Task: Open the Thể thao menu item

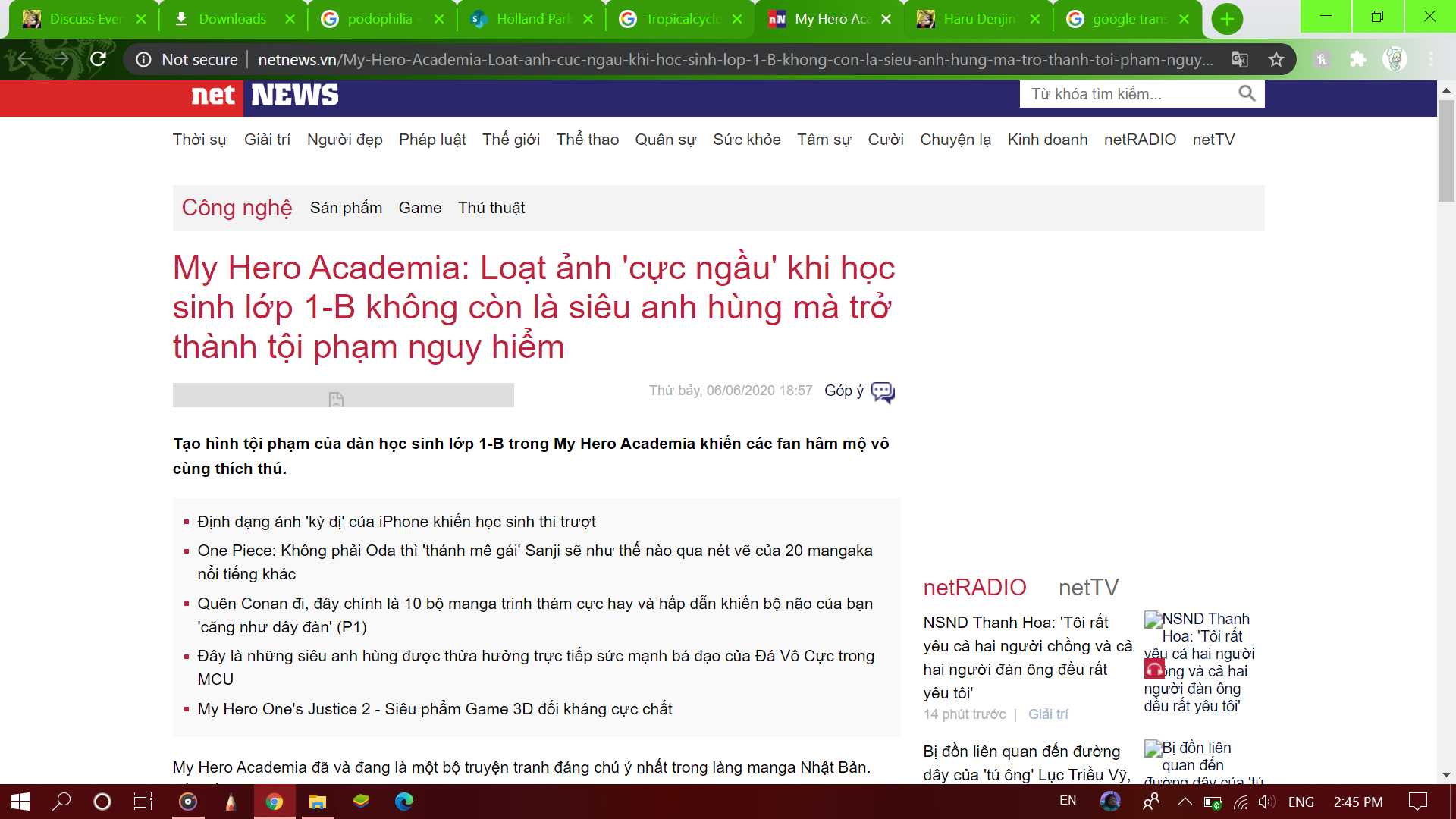Action: coord(587,140)
